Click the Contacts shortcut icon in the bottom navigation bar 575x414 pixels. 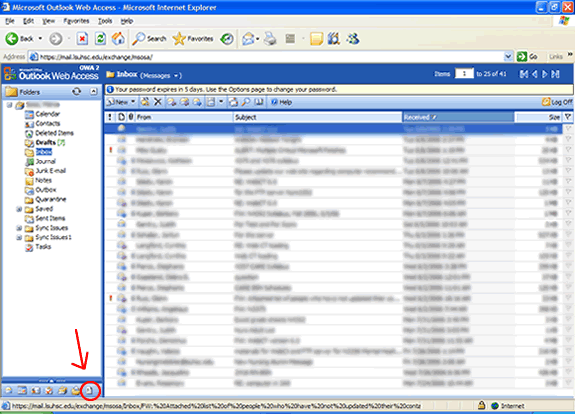[35, 391]
